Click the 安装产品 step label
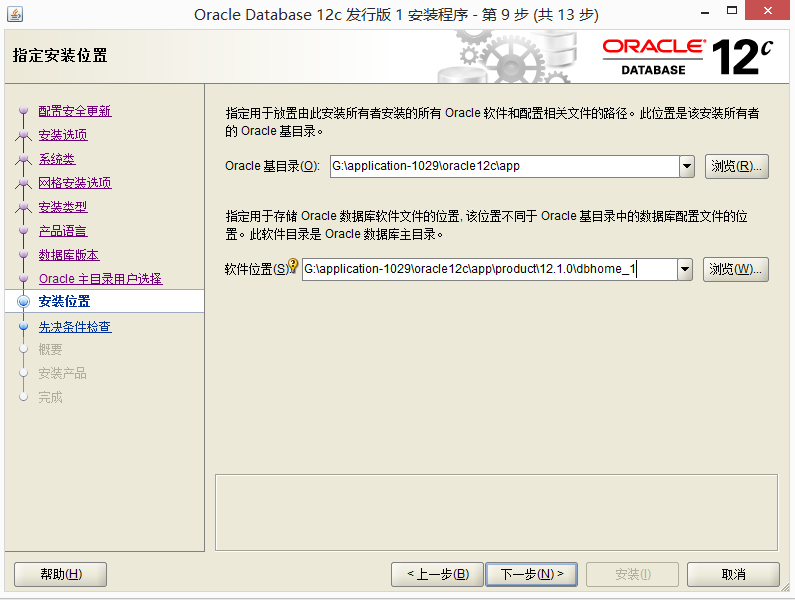 62,373
